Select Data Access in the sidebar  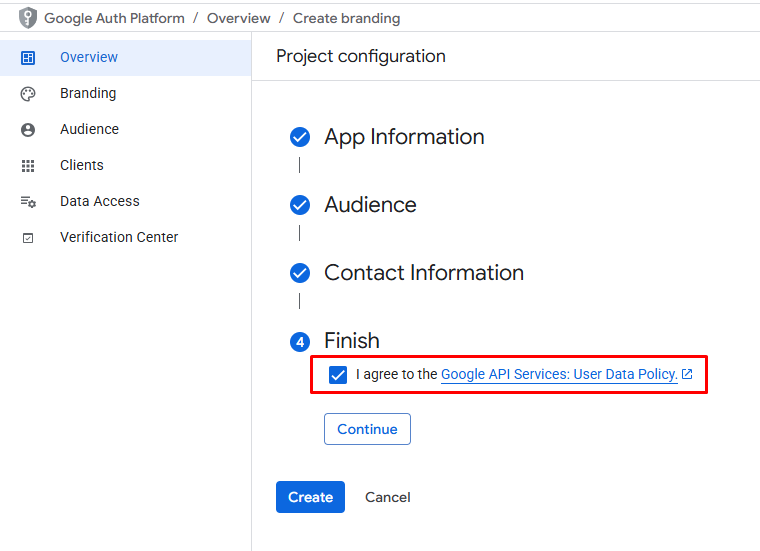click(126, 201)
